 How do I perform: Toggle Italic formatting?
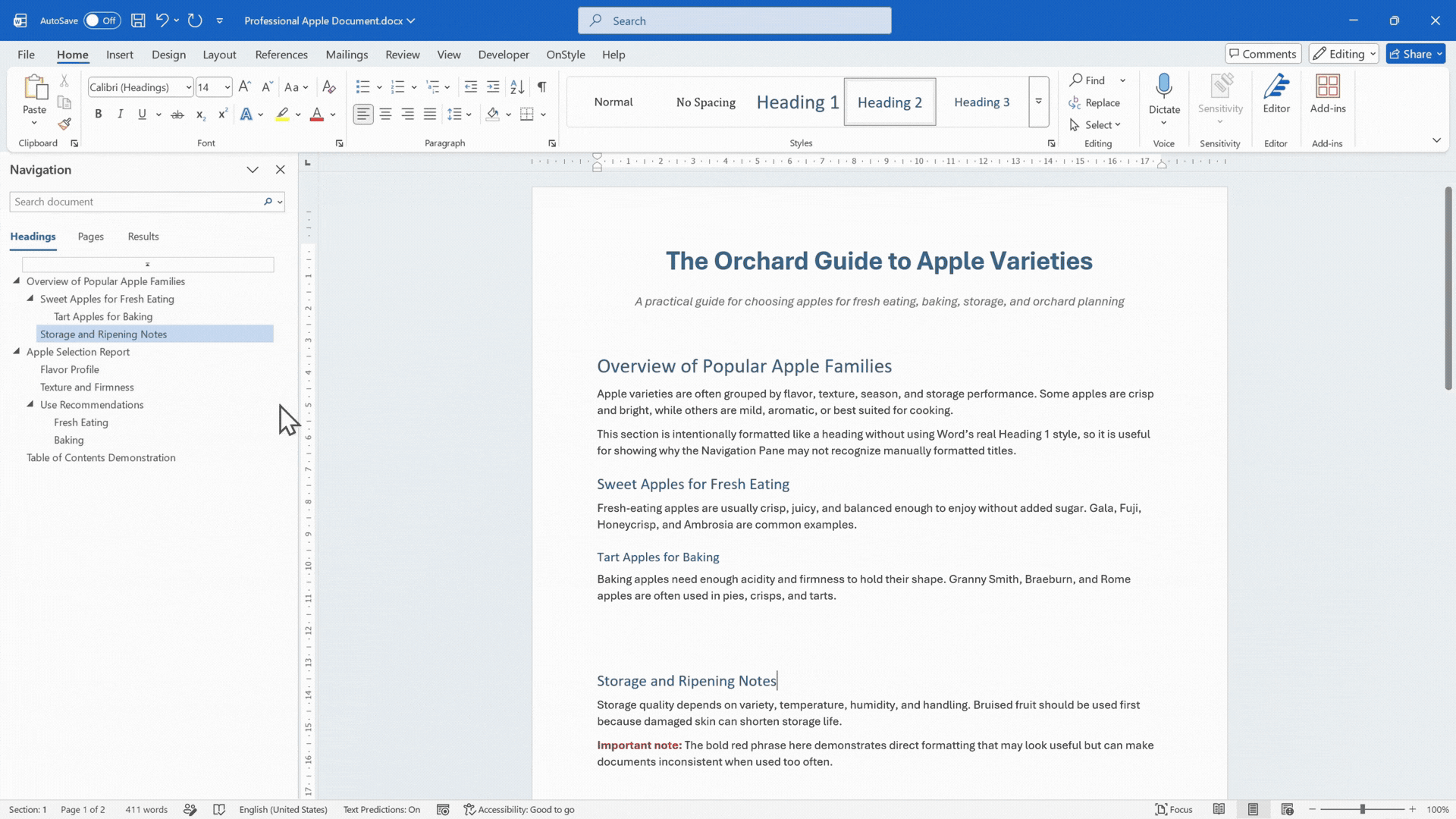[x=120, y=115]
